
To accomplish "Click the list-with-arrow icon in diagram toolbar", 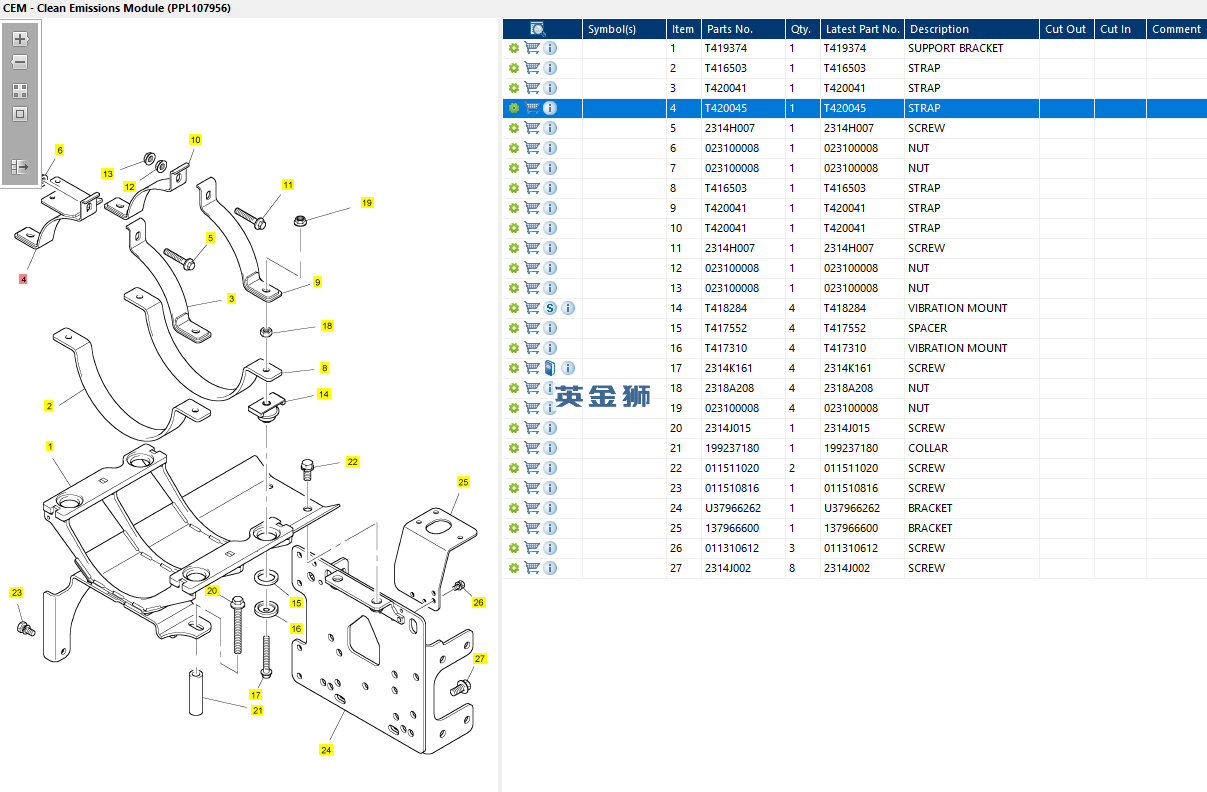I will [19, 167].
